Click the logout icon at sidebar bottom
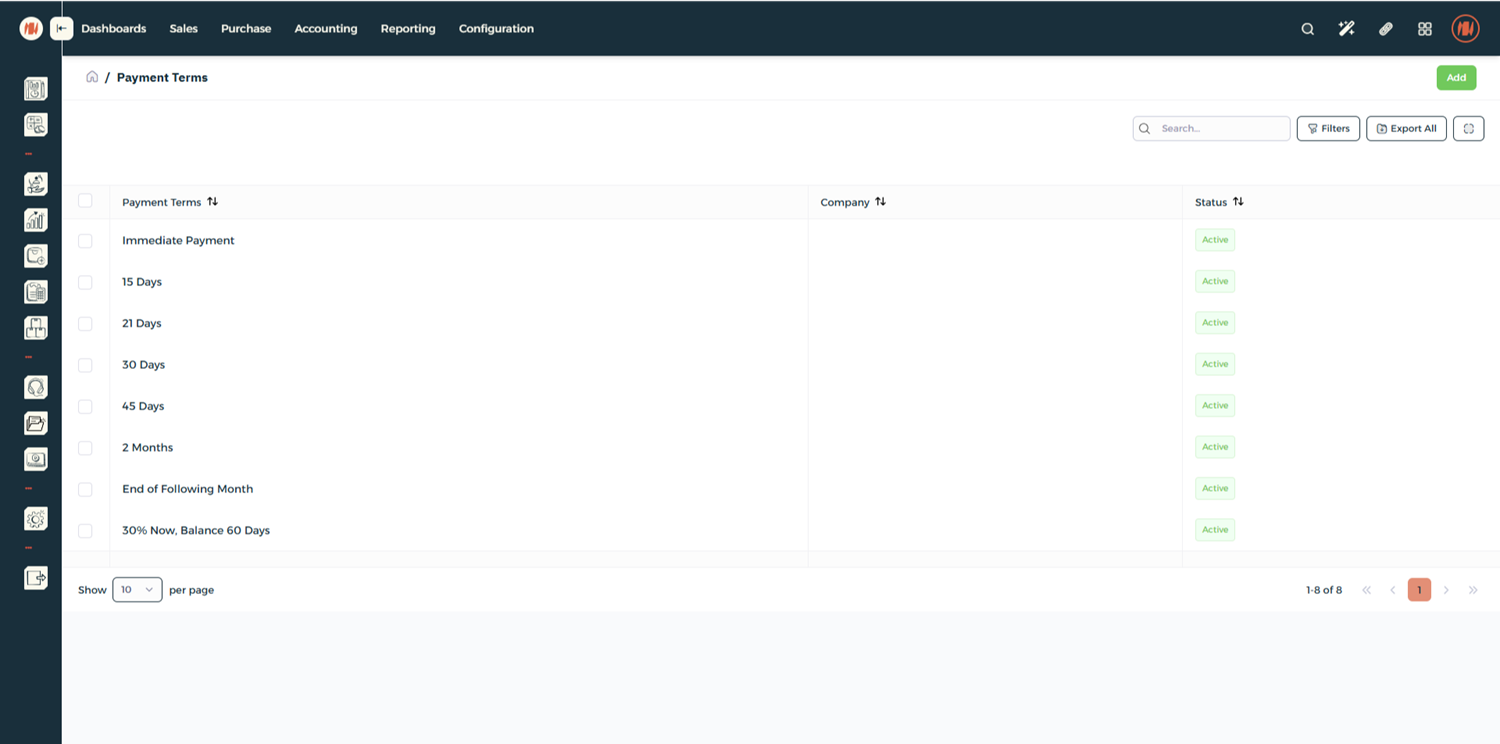Screen dimensions: 1500x744 (x=36, y=577)
